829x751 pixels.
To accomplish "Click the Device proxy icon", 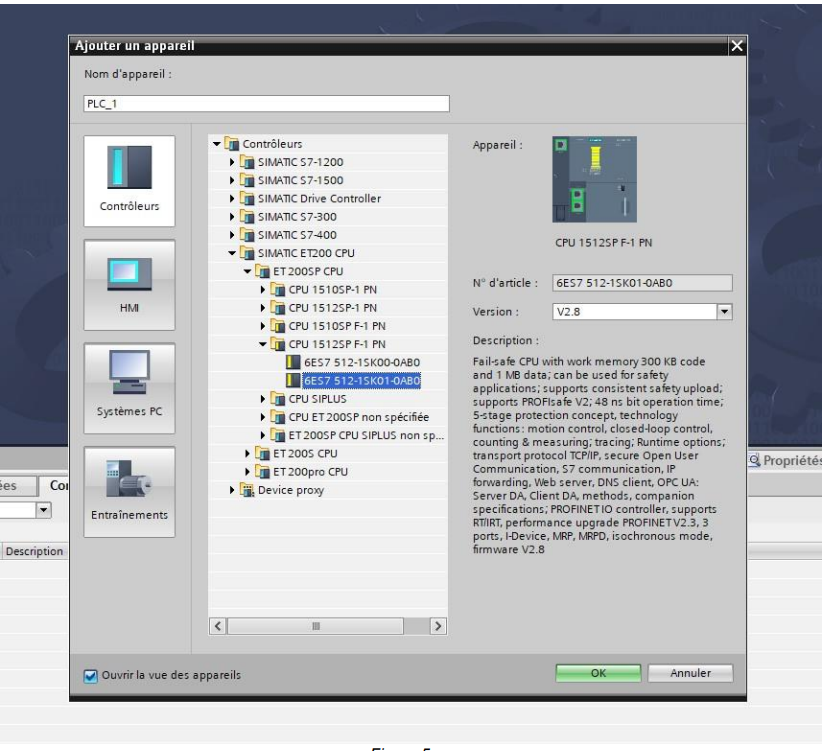I will click(247, 490).
